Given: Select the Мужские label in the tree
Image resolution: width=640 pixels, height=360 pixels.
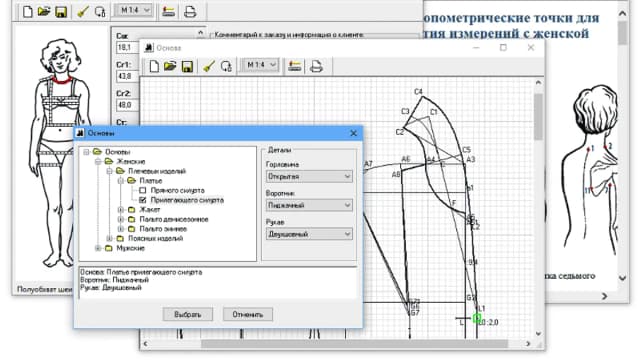Looking at the screenshot, I should 131,248.
